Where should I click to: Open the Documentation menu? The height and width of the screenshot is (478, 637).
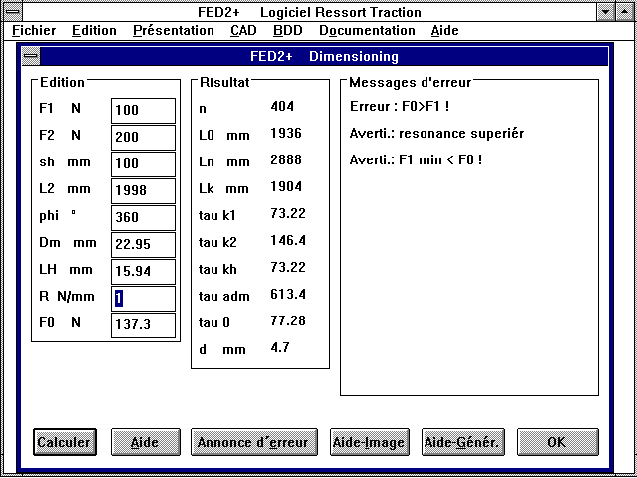tap(367, 31)
